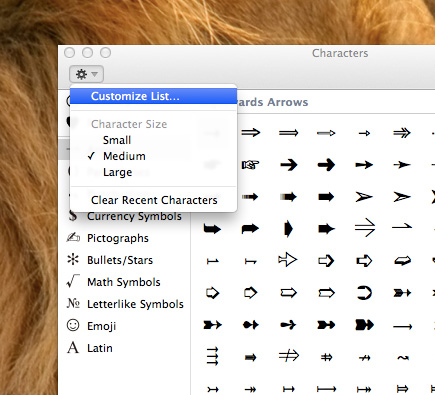Pick the squat black arrowhead glyph

[x=289, y=229]
